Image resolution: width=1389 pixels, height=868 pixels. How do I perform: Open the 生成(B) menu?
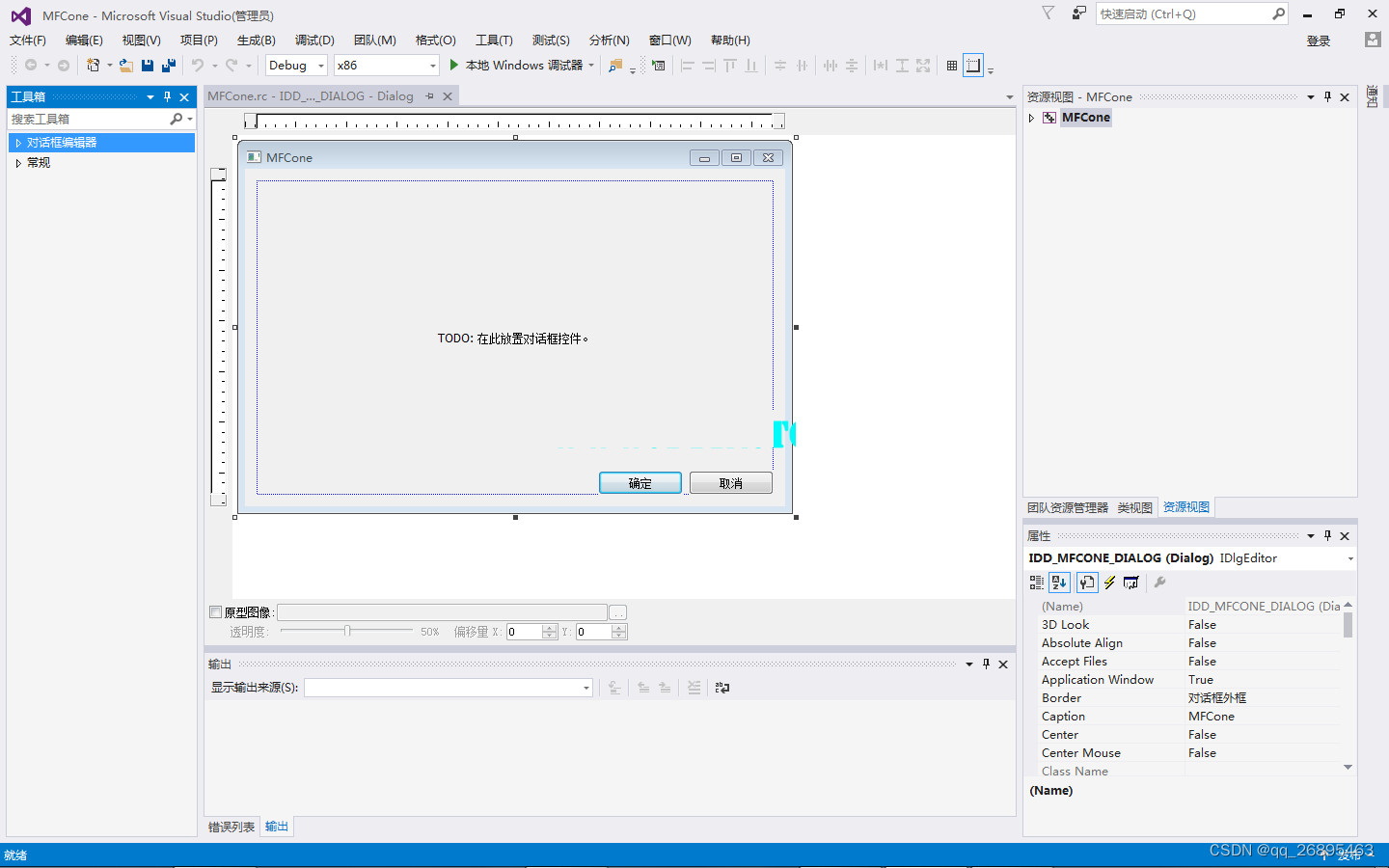257,40
